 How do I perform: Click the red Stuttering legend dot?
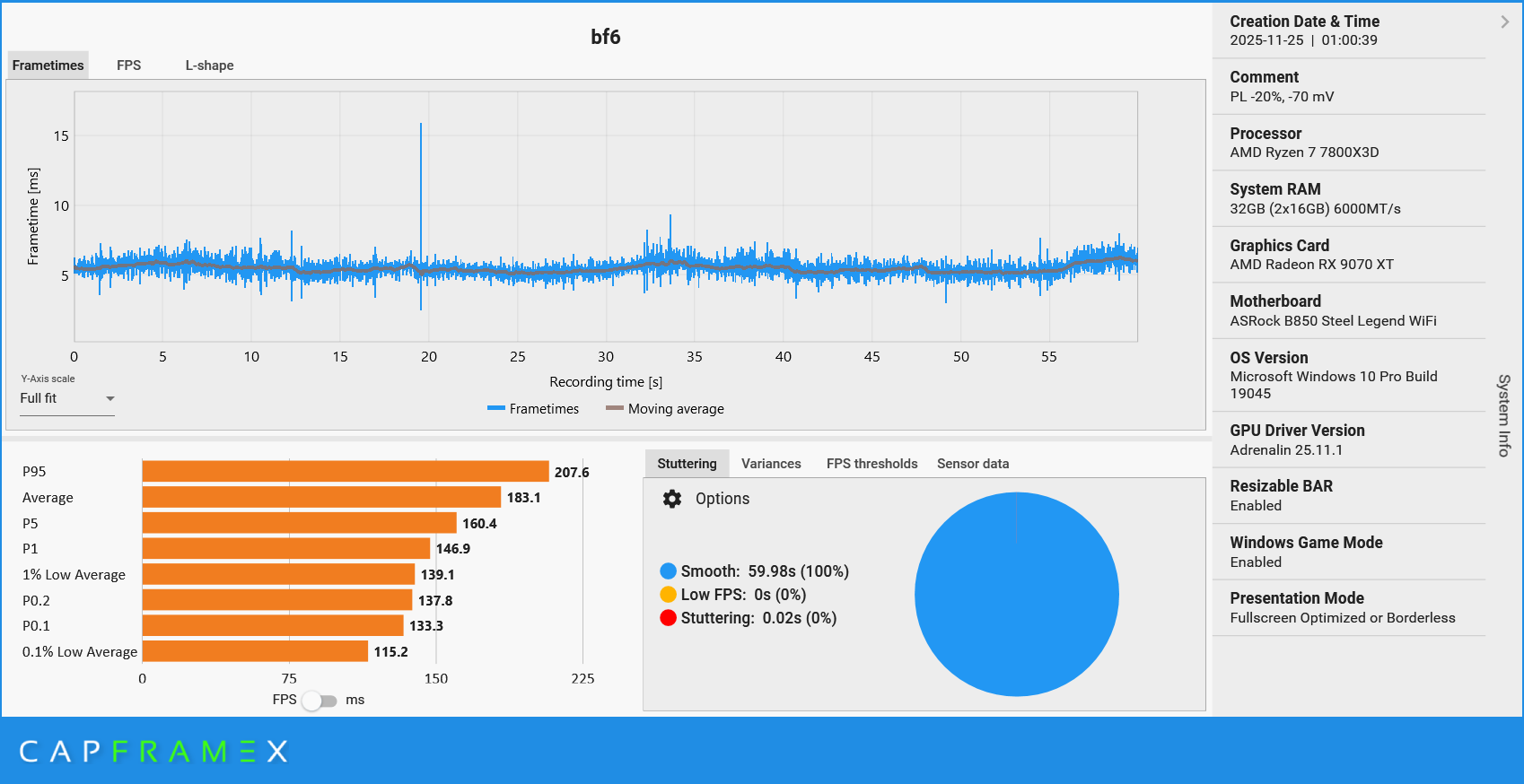tap(668, 618)
